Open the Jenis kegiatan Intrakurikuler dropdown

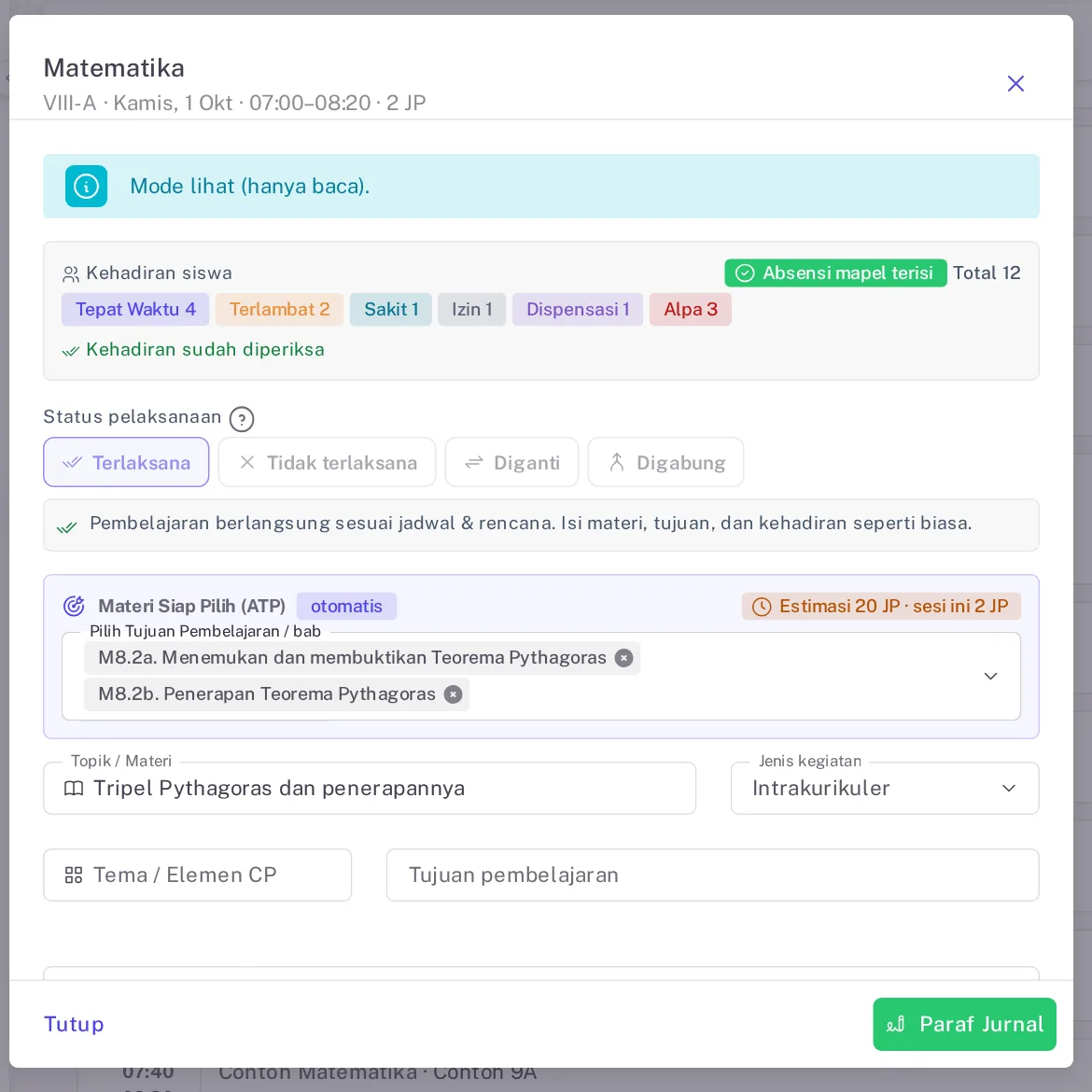885,789
